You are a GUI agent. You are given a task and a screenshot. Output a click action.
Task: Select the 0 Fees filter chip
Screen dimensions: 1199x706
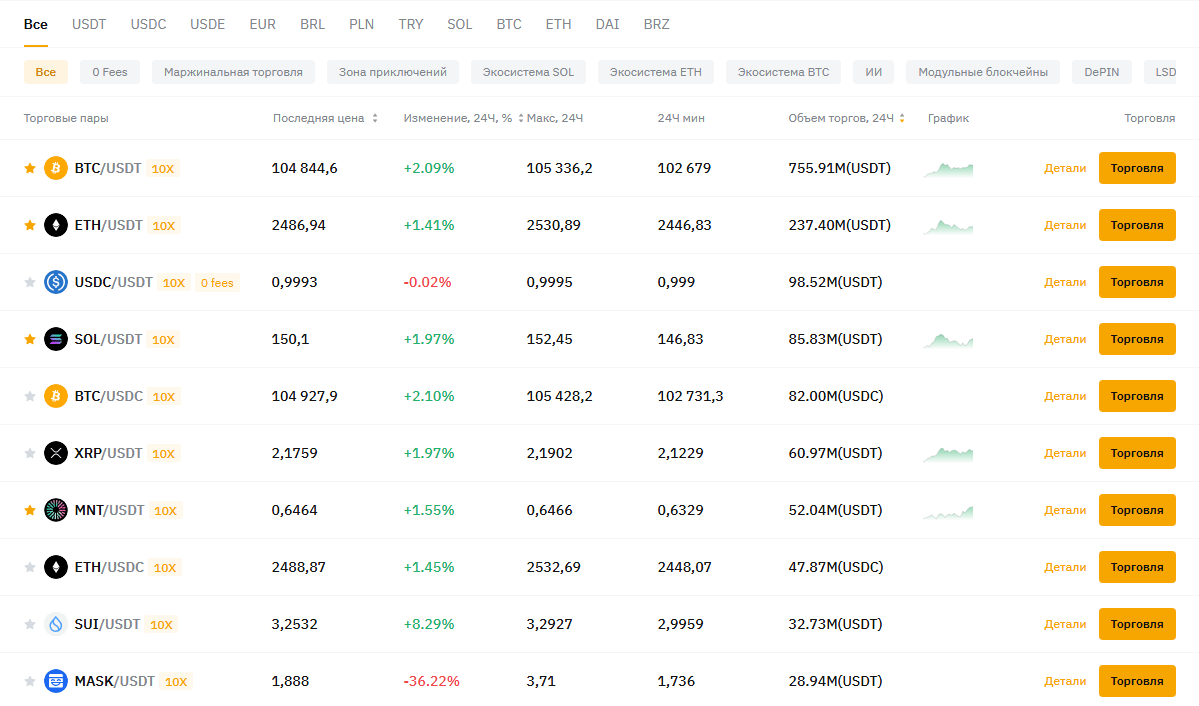110,72
